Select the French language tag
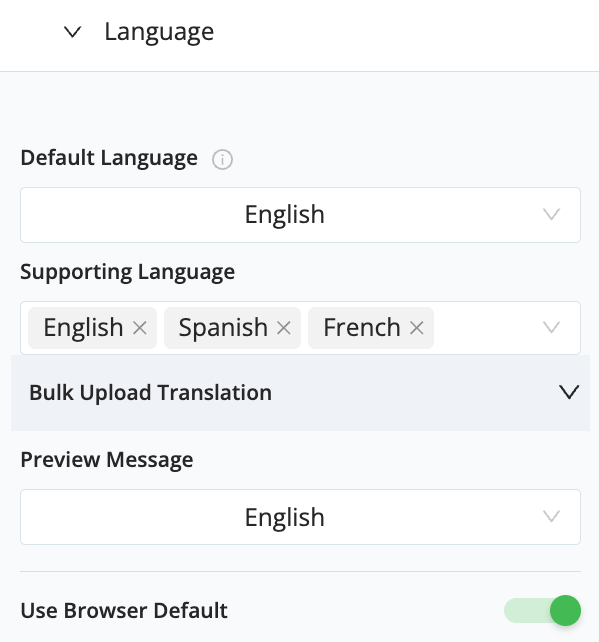 coord(362,328)
